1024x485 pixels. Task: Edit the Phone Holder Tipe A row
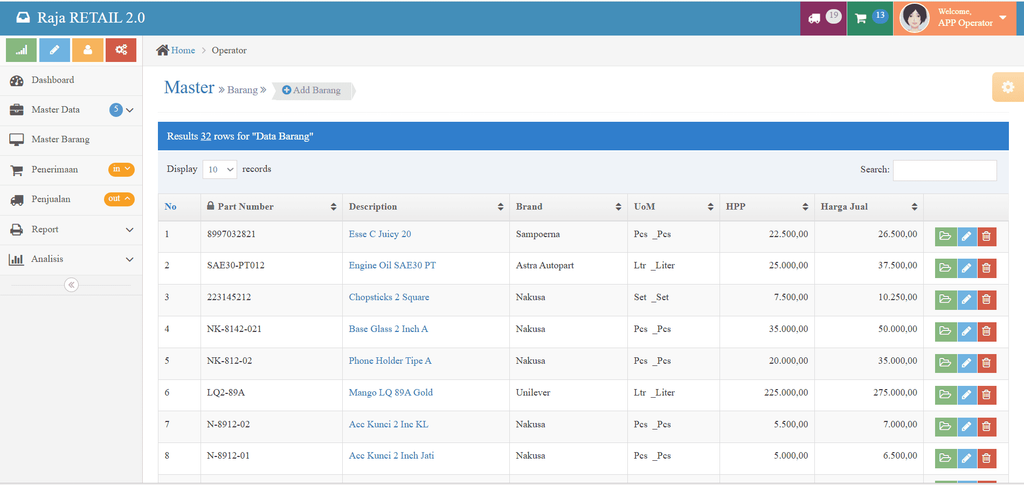pos(967,363)
